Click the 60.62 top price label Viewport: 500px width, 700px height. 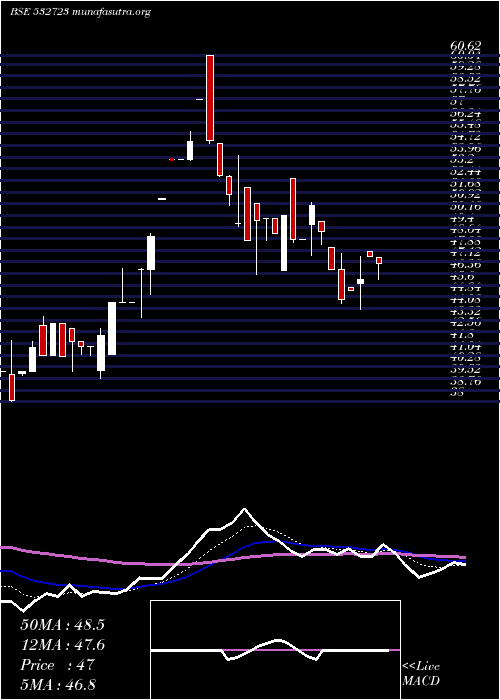pos(466,46)
